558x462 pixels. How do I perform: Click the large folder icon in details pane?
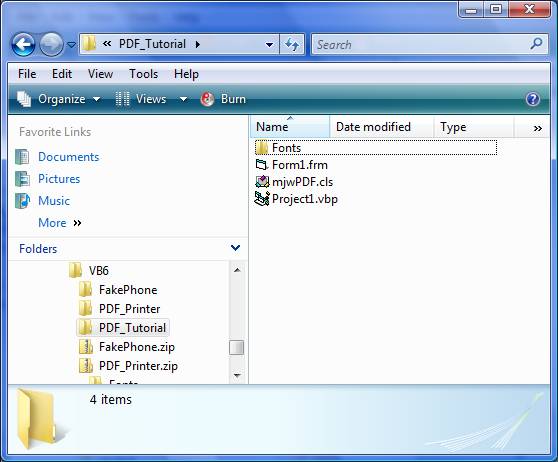click(37, 419)
